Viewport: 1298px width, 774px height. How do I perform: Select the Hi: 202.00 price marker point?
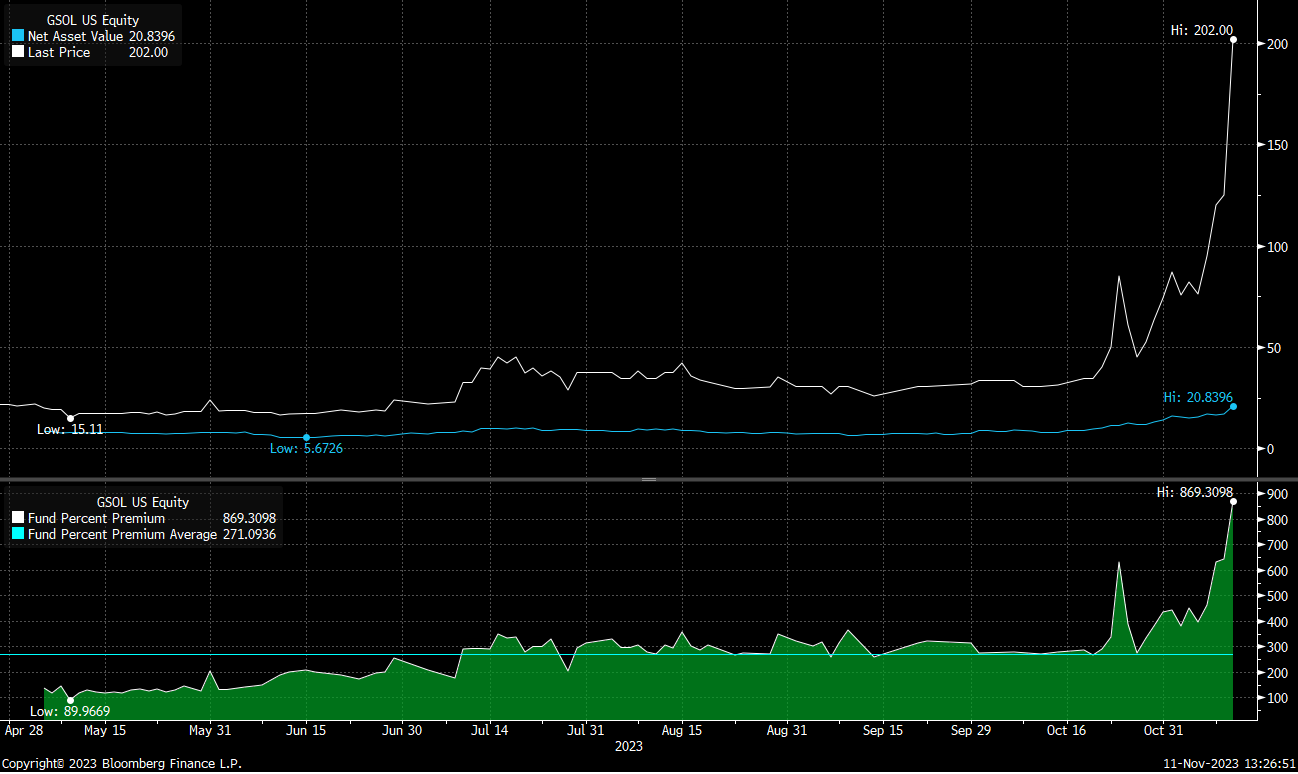pos(1233,40)
